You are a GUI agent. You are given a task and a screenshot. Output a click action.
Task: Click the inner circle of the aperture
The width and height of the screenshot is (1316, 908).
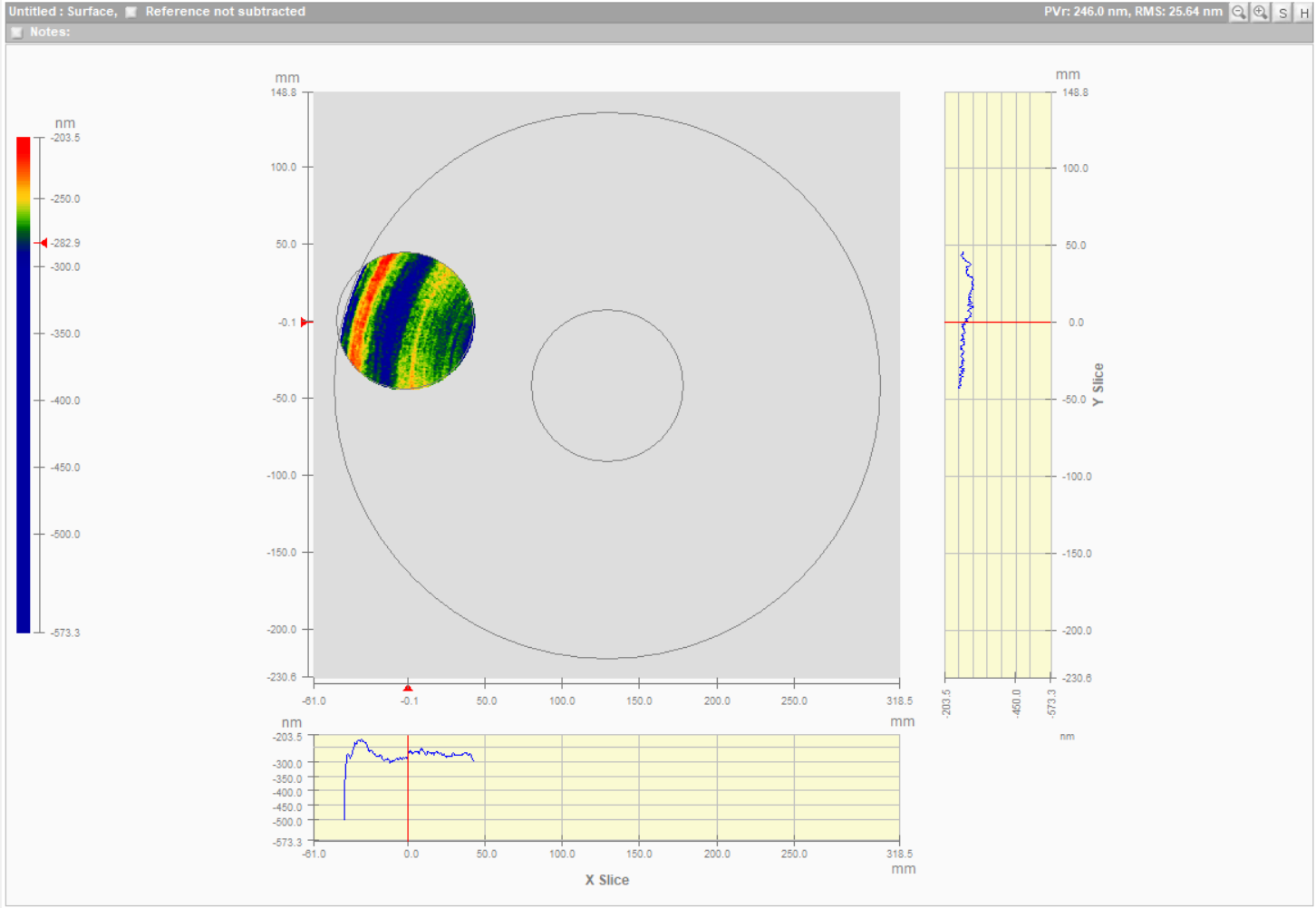[607, 385]
